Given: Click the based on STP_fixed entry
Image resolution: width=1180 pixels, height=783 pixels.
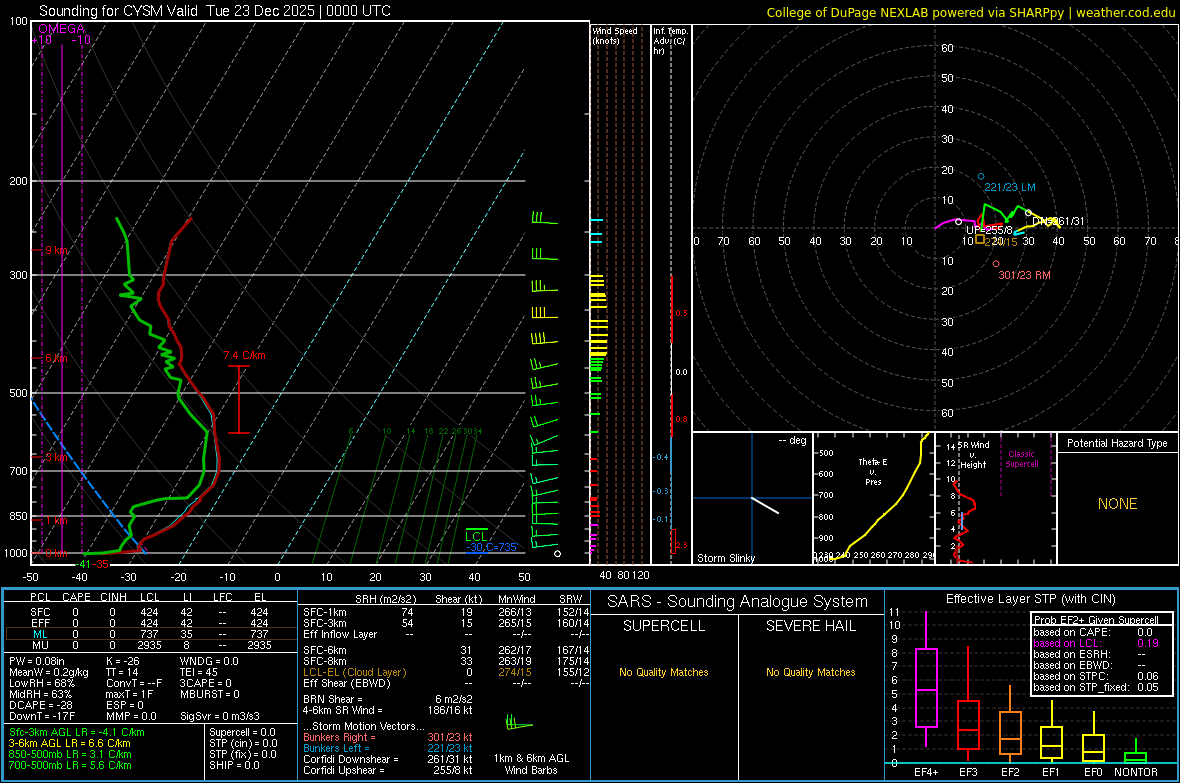Looking at the screenshot, I should pyautogui.click(x=1096, y=687).
